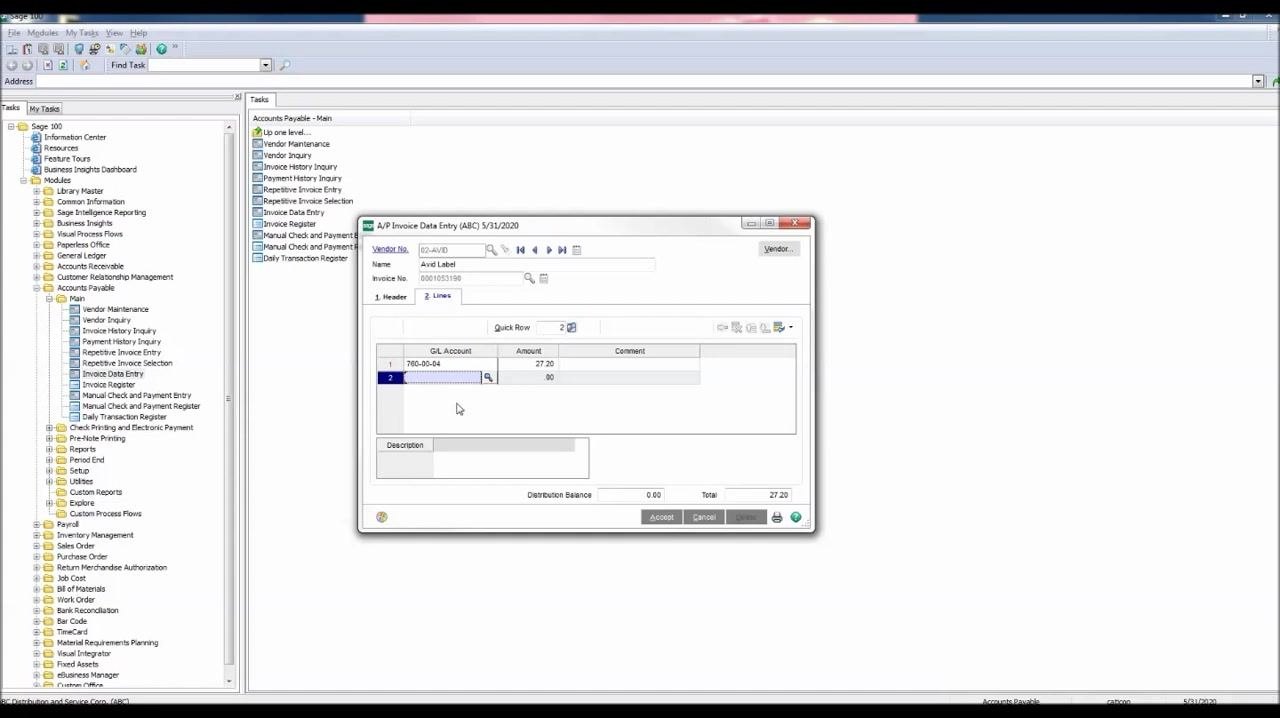1280x718 pixels.
Task: Open Invoice History Inquiry in Tasks list
Action: point(300,167)
